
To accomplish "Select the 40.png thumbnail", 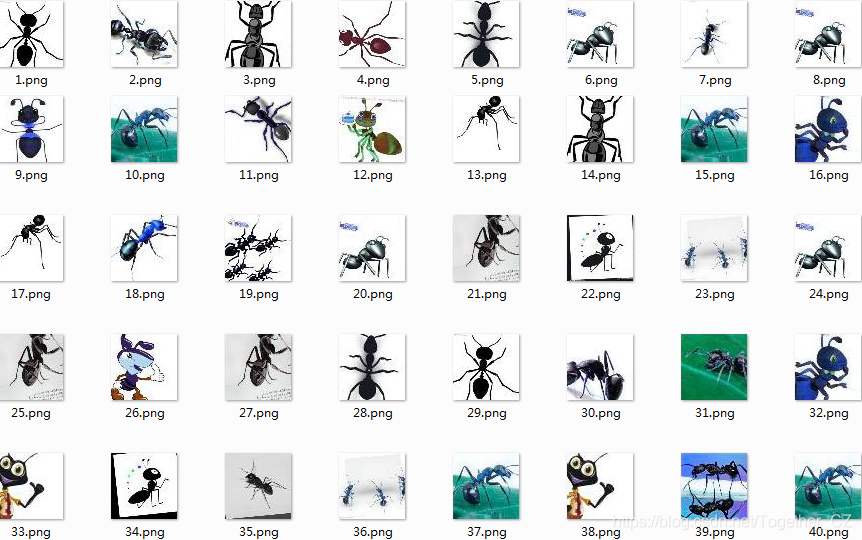I will tap(828, 486).
